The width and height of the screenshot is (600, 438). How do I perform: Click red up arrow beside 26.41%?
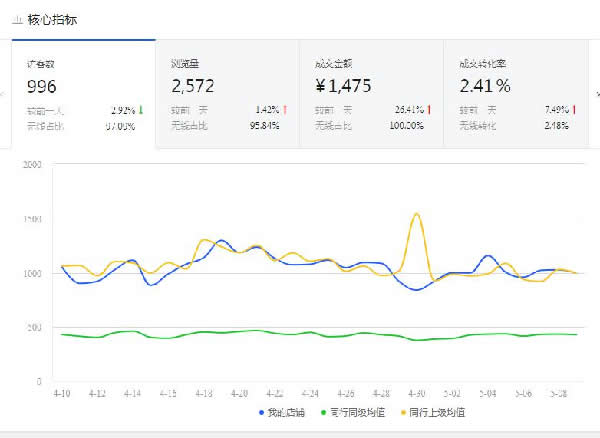[x=429, y=109]
